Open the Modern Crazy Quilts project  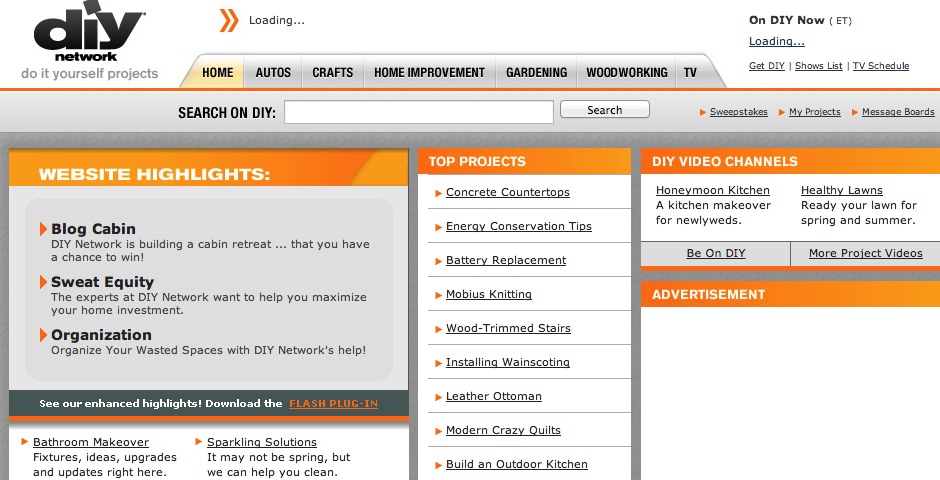pyautogui.click(x=503, y=430)
